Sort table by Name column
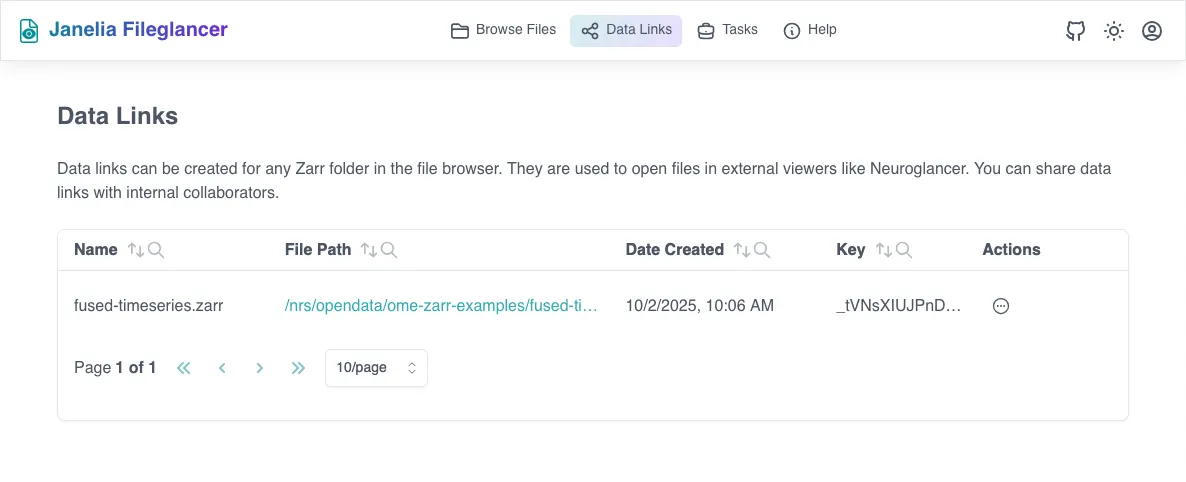This screenshot has width=1186, height=482. pyautogui.click(x=136, y=250)
